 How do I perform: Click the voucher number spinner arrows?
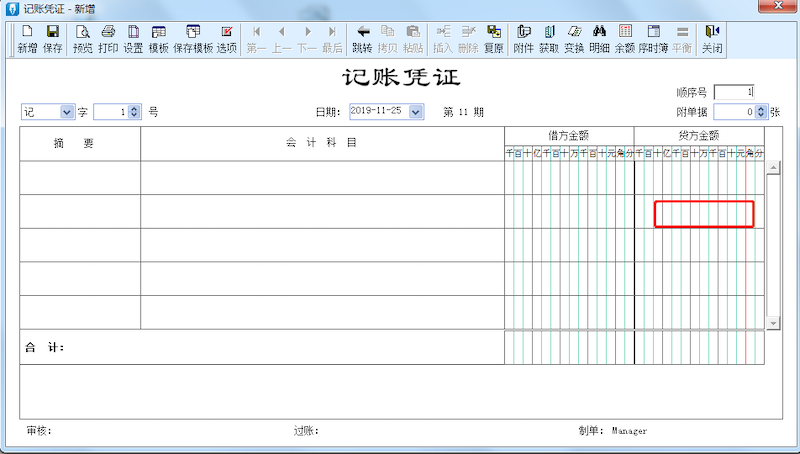[134, 112]
